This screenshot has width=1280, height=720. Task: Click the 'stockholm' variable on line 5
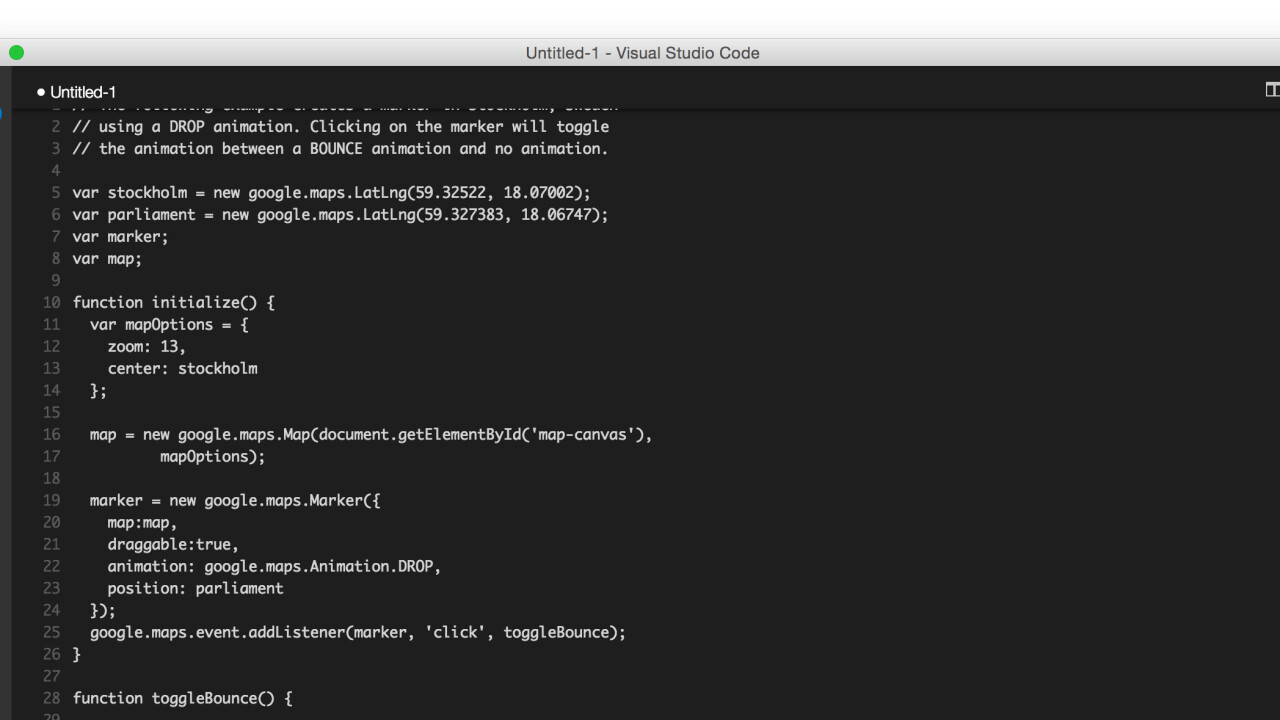147,193
